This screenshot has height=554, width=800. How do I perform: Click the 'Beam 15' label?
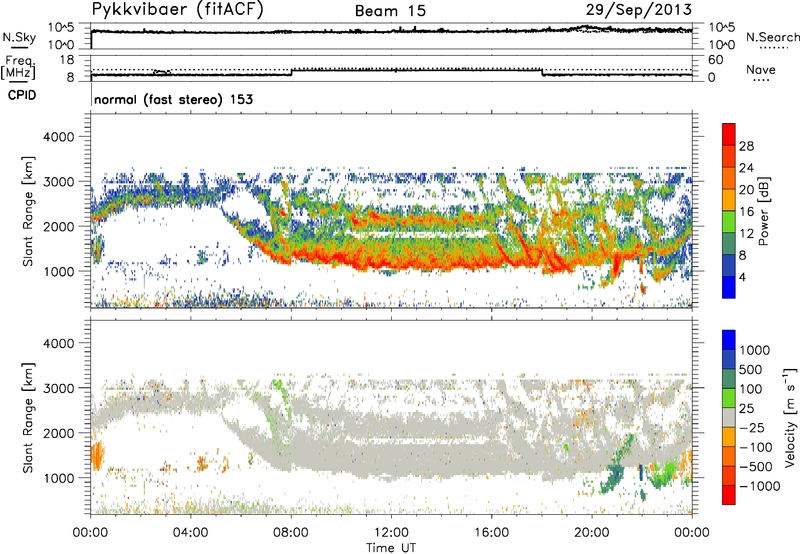pos(390,11)
